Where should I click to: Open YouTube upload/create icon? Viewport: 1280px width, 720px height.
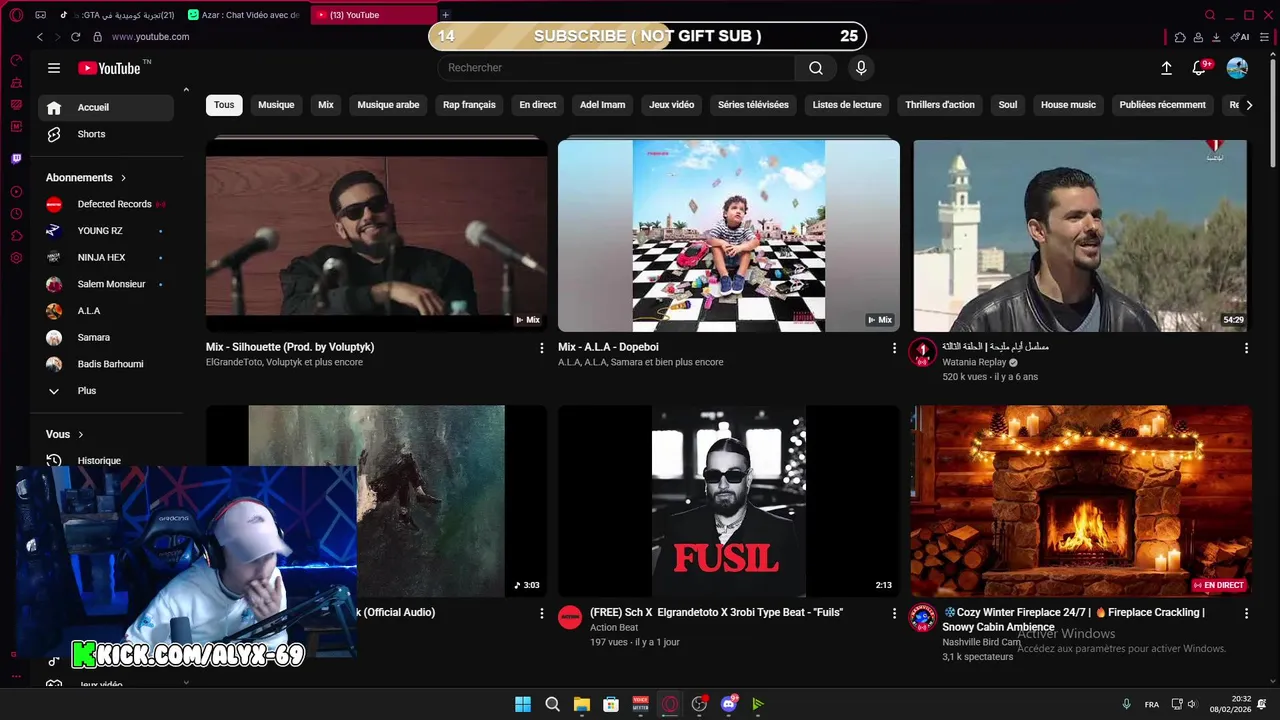1166,68
